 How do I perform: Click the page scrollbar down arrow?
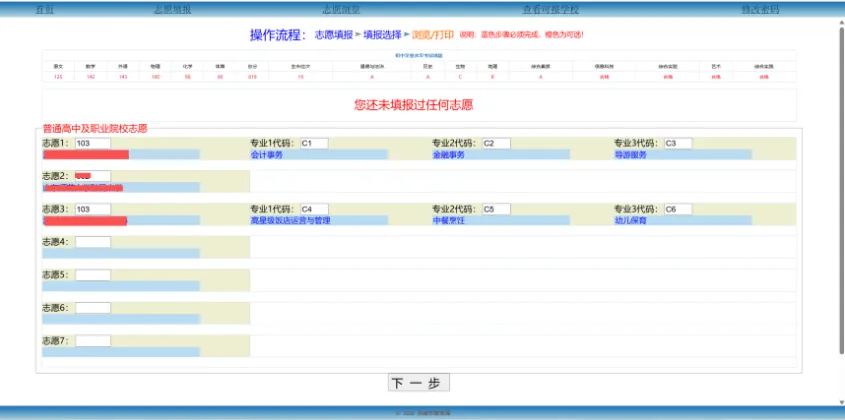pyautogui.click(x=841, y=402)
